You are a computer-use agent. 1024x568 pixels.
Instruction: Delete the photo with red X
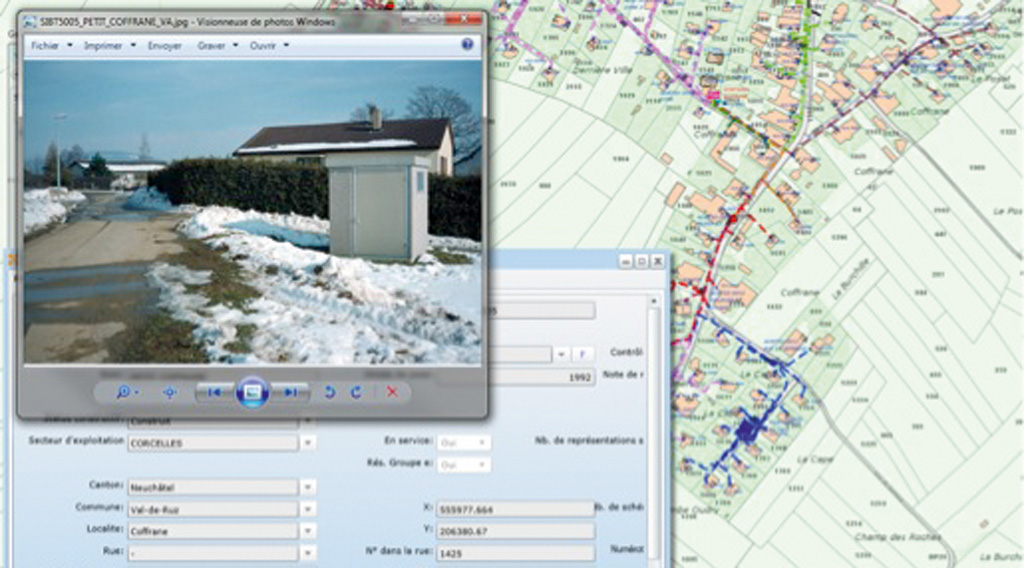(x=392, y=392)
